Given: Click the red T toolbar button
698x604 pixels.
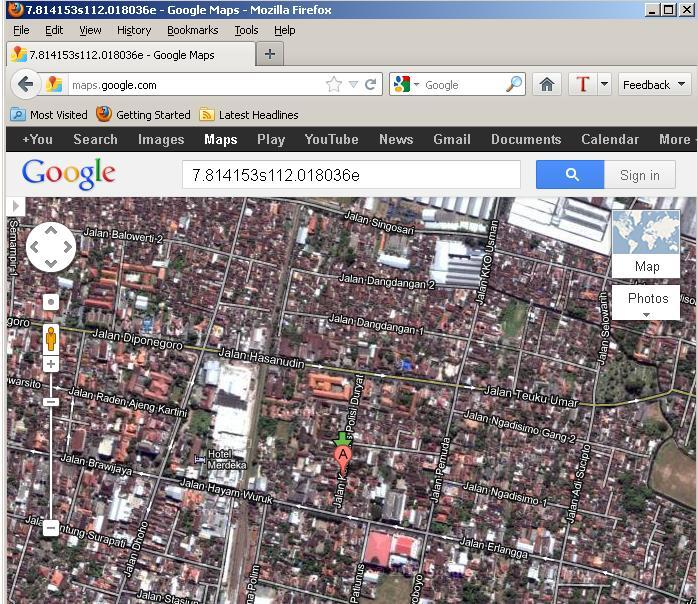Looking at the screenshot, I should 583,84.
